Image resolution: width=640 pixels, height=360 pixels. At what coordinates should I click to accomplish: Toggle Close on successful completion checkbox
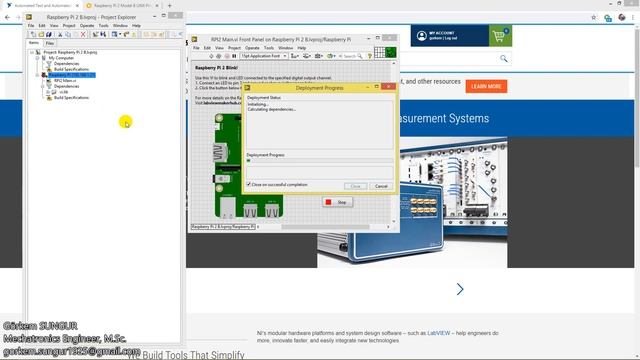(x=249, y=184)
